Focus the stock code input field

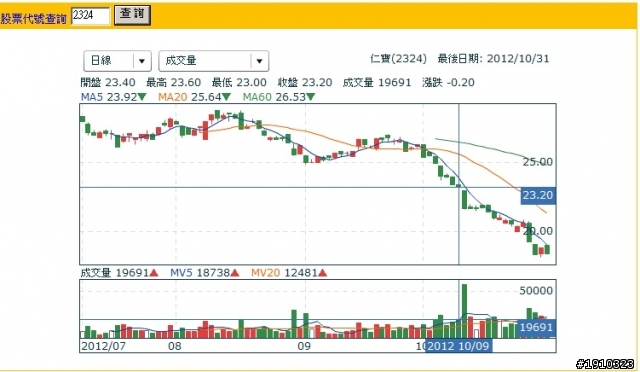pos(90,16)
